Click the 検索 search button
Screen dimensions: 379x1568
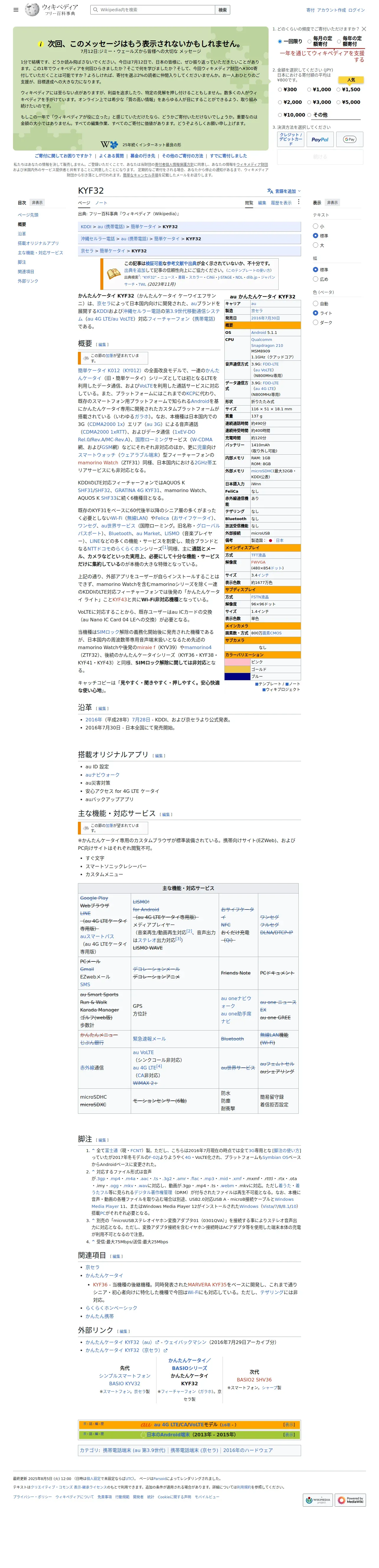(x=223, y=10)
